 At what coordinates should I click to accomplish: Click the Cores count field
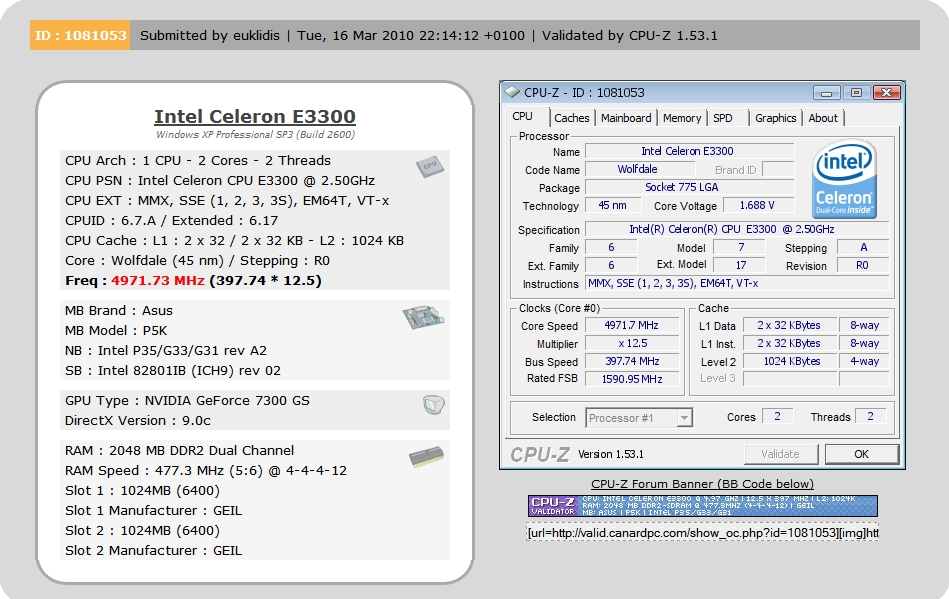coord(778,416)
